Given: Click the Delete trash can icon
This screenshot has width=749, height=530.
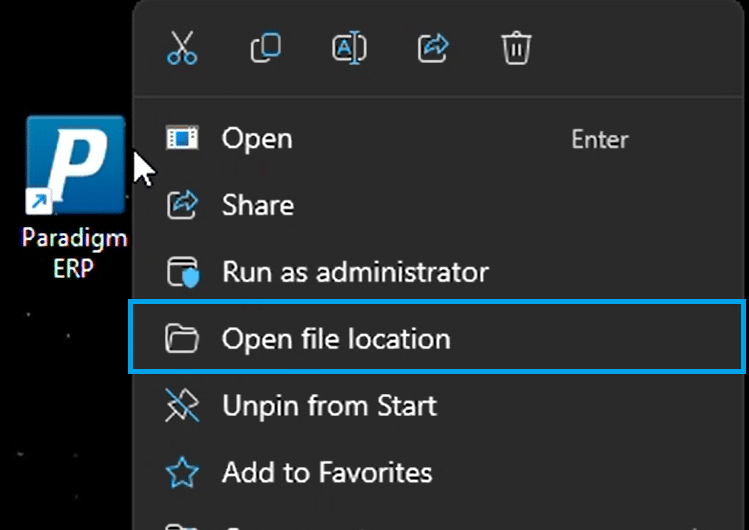Looking at the screenshot, I should click(x=516, y=48).
